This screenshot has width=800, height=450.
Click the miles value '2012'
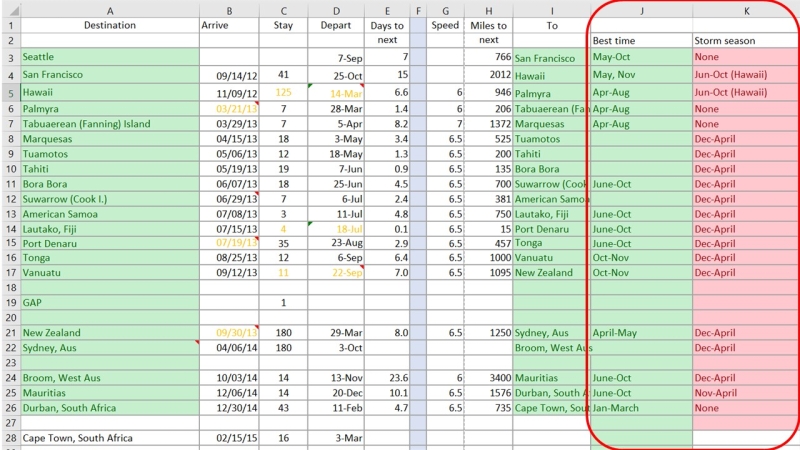pyautogui.click(x=488, y=75)
